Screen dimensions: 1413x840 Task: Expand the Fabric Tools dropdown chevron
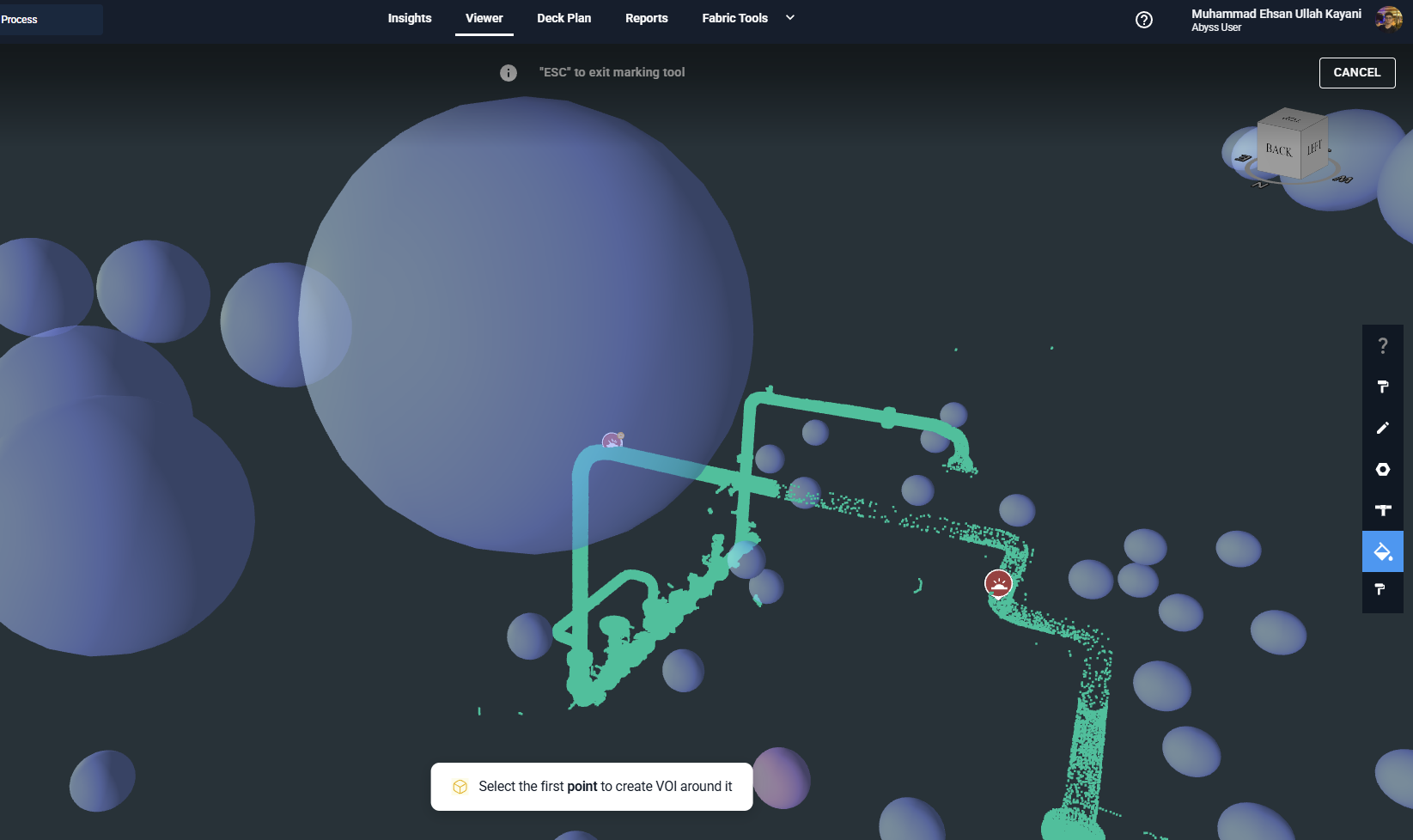[x=790, y=18]
